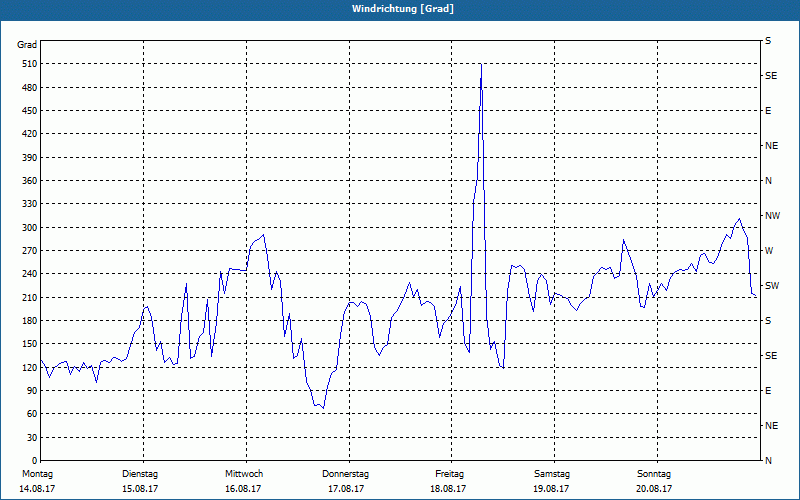Click the date 19.08.17
This screenshot has height=500, width=800.
click(551, 489)
